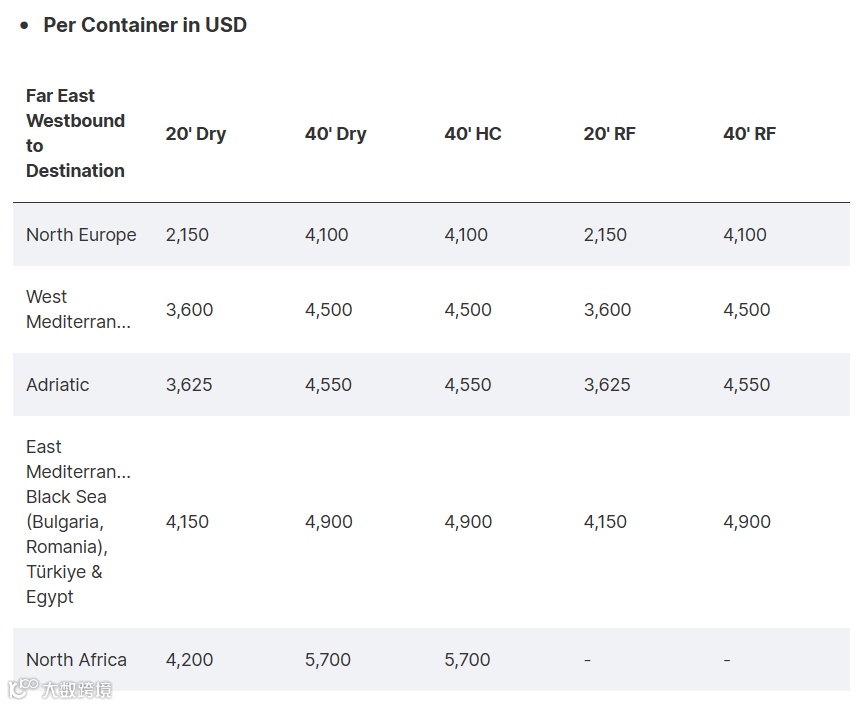Click the Far East Westbound header cell
This screenshot has height=706, width=856.
75,133
